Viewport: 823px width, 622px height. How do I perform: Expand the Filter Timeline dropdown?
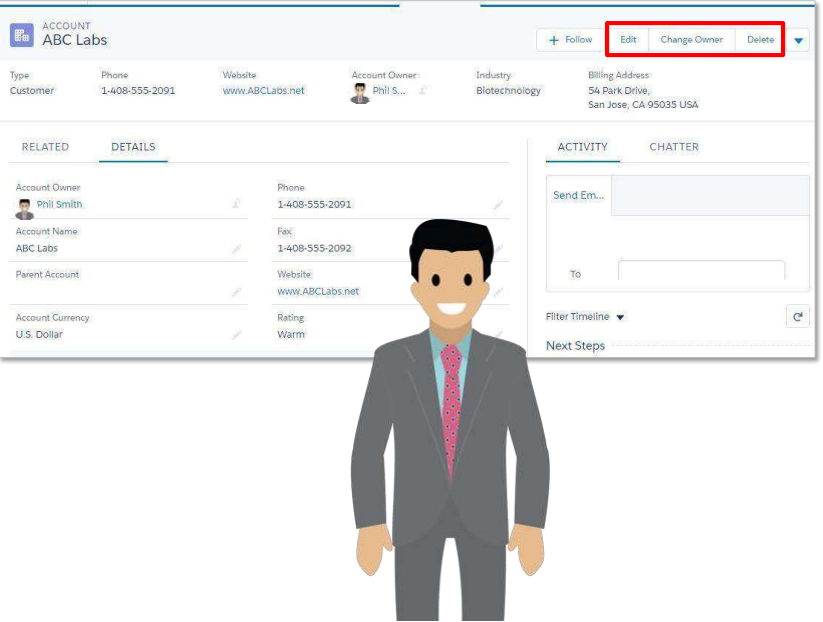click(x=620, y=317)
